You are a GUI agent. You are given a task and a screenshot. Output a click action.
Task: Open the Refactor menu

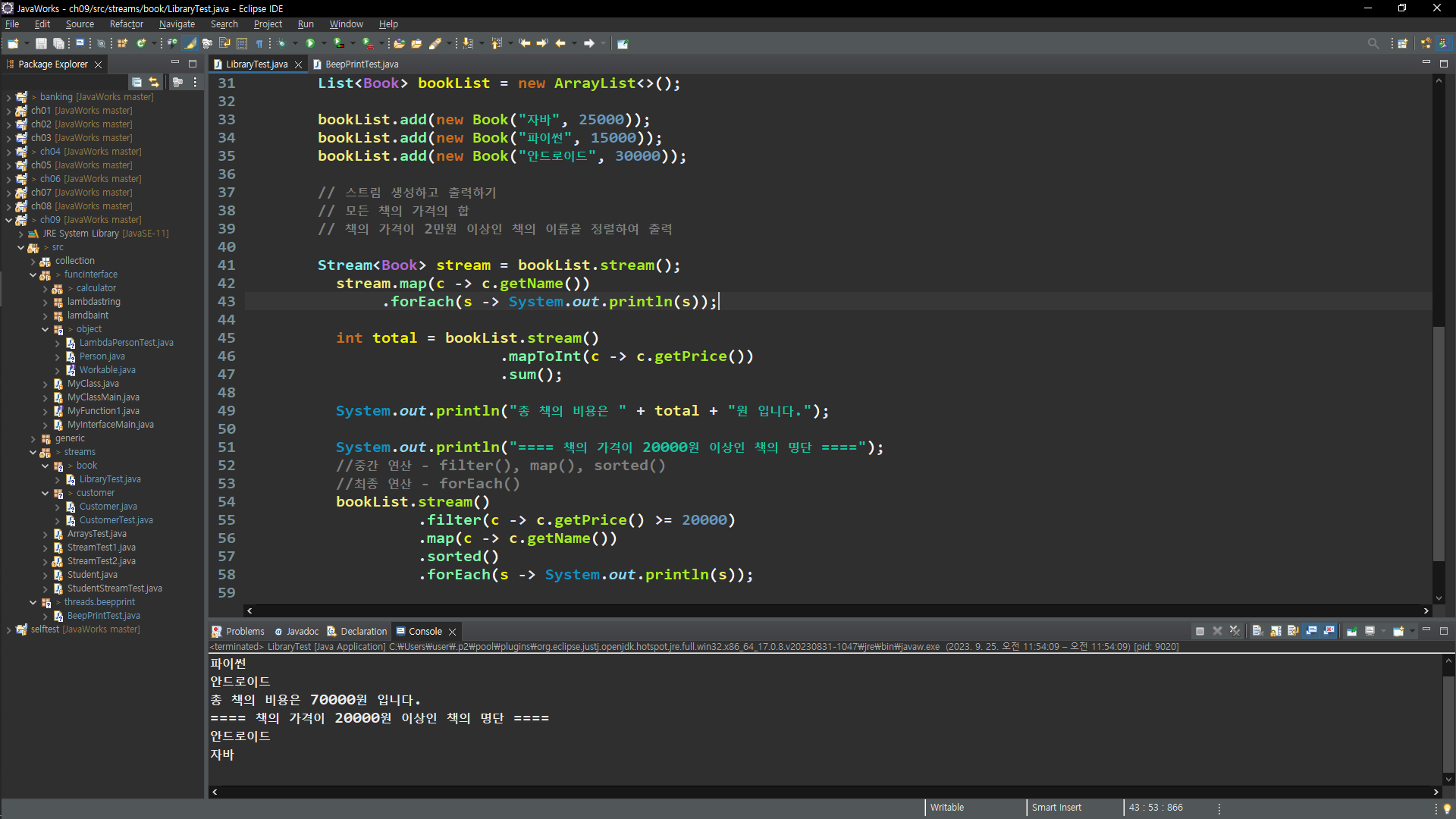126,24
